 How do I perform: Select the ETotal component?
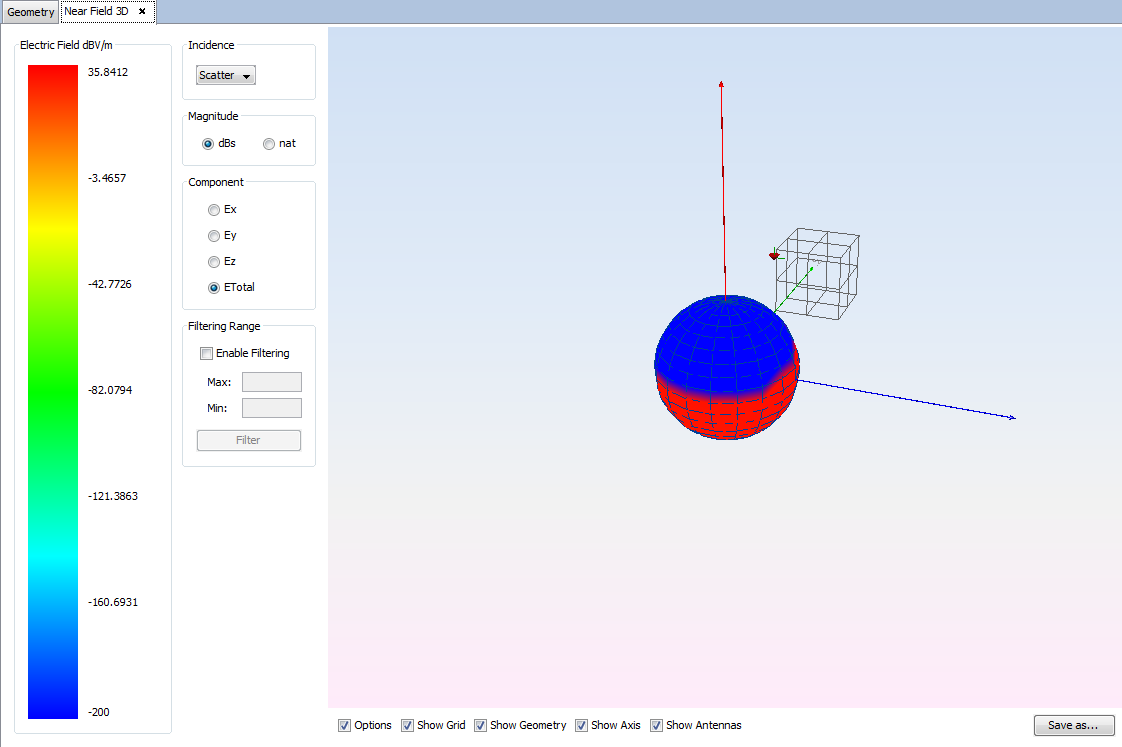[214, 288]
